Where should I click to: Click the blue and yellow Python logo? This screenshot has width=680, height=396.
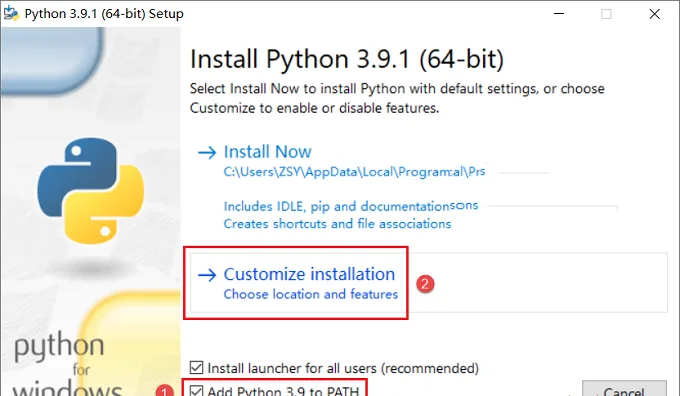point(90,190)
